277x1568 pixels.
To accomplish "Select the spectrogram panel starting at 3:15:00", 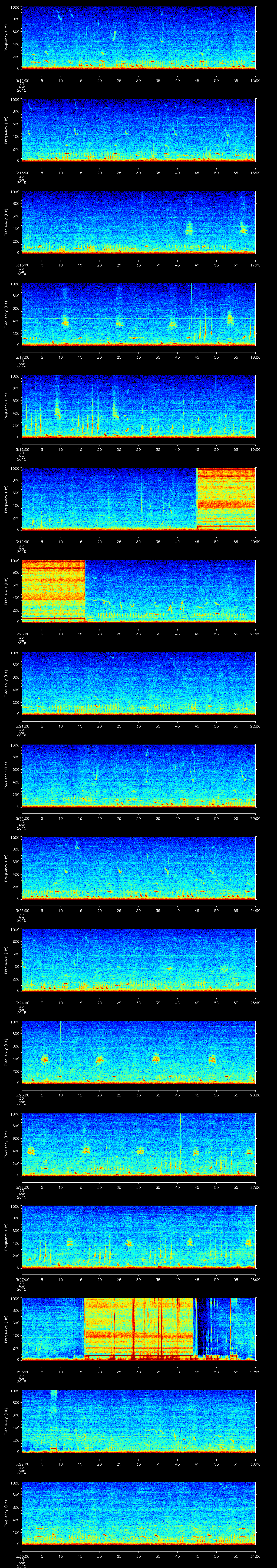I will [x=139, y=130].
